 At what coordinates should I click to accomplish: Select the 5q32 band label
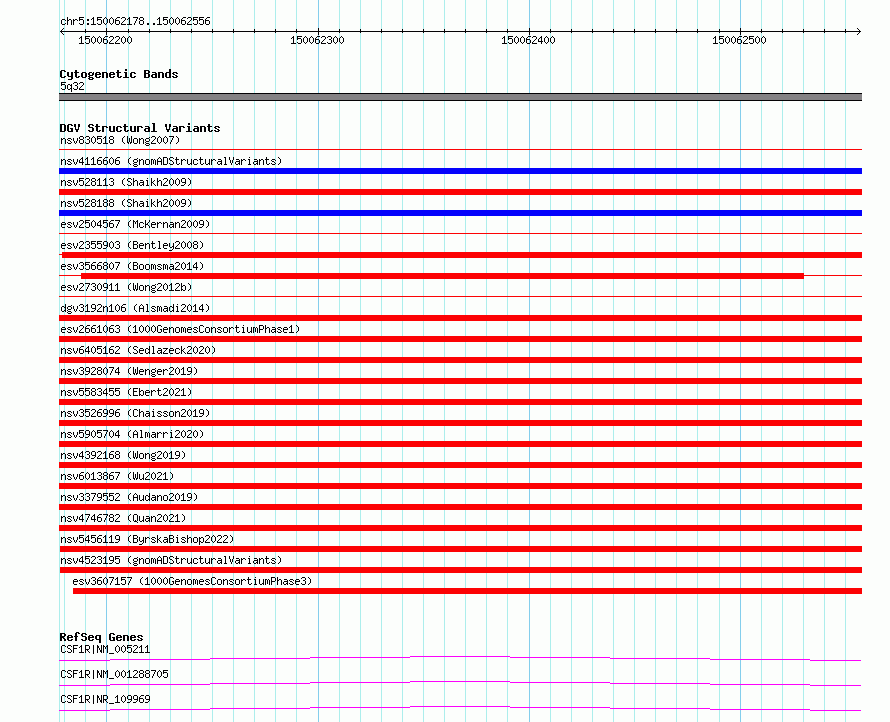[72, 86]
